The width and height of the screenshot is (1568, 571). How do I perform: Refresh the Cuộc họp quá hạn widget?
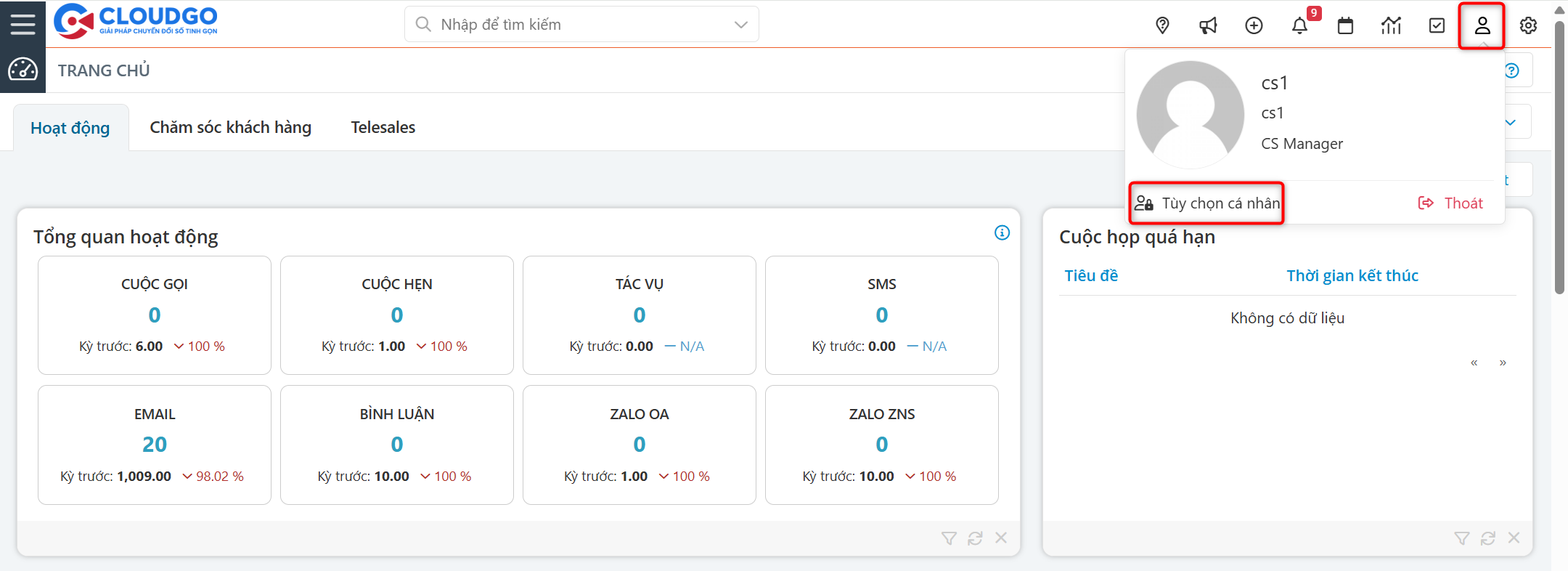1488,538
